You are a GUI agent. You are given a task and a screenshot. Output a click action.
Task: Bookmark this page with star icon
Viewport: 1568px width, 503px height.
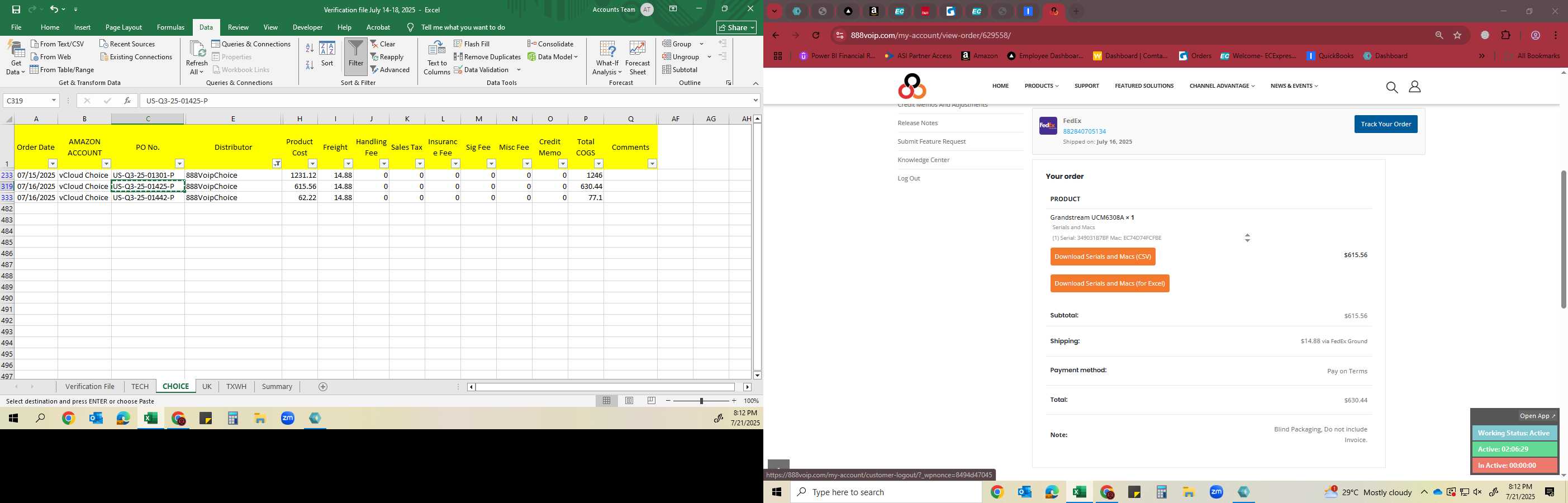pyautogui.click(x=1457, y=35)
